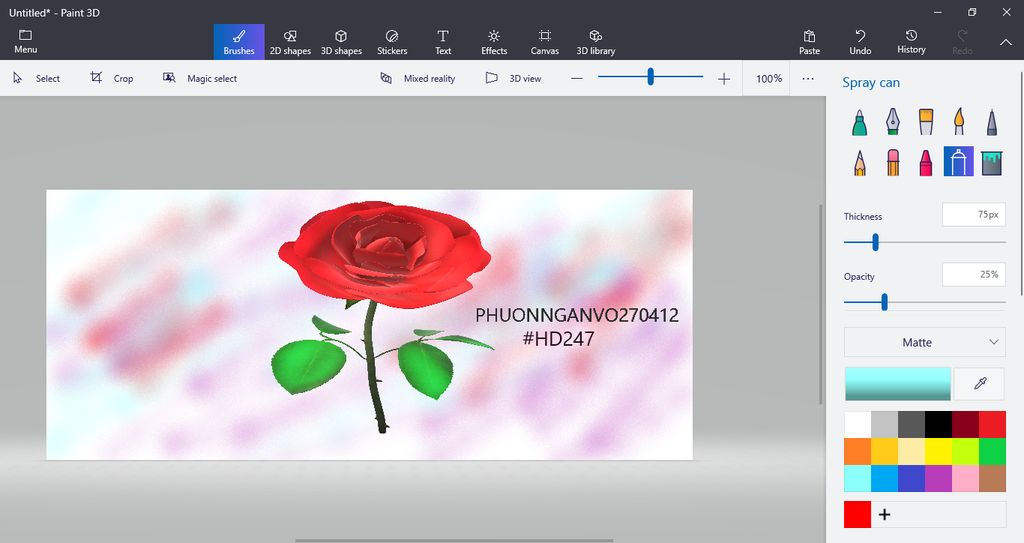Zoom out with the minus button
Image resolution: width=1024 pixels, height=543 pixels.
coord(577,78)
